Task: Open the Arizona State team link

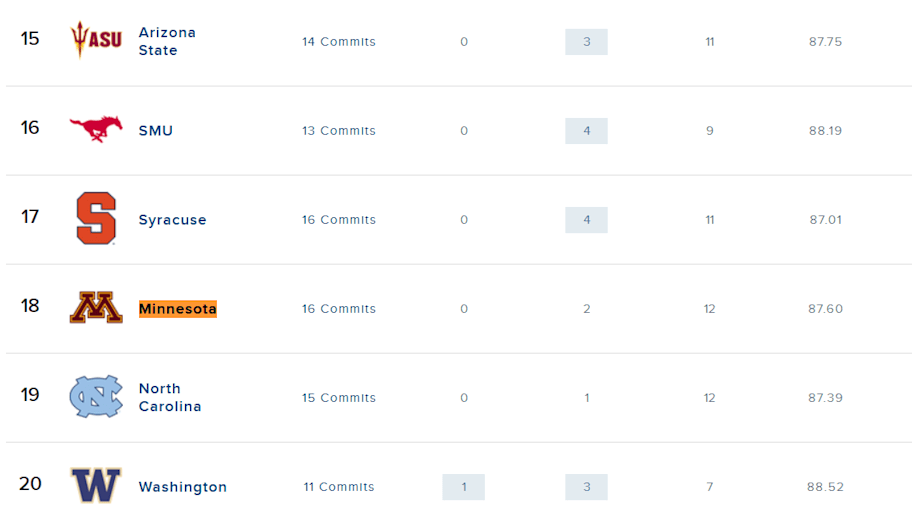Action: click(x=167, y=41)
